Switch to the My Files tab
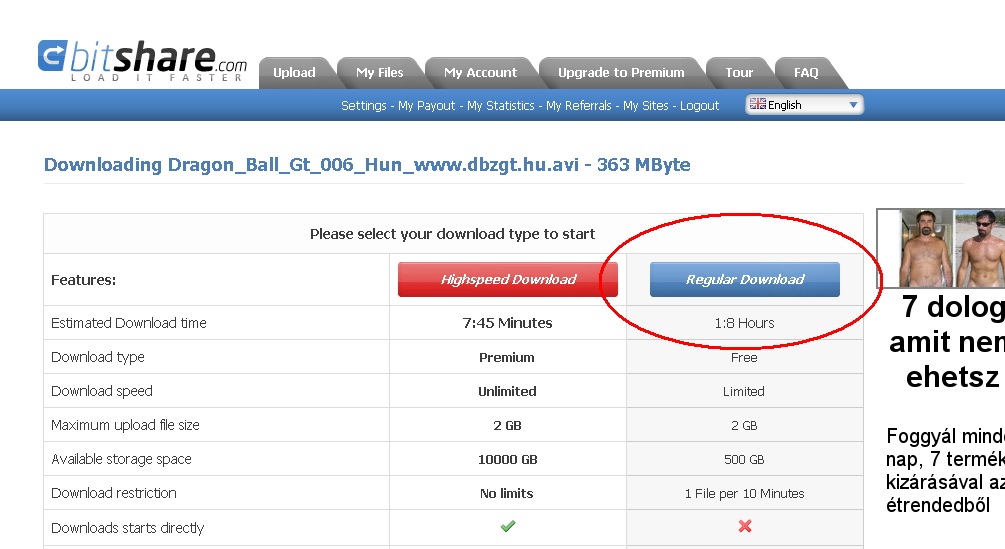Viewport: 1005px width, 549px height. click(x=379, y=72)
